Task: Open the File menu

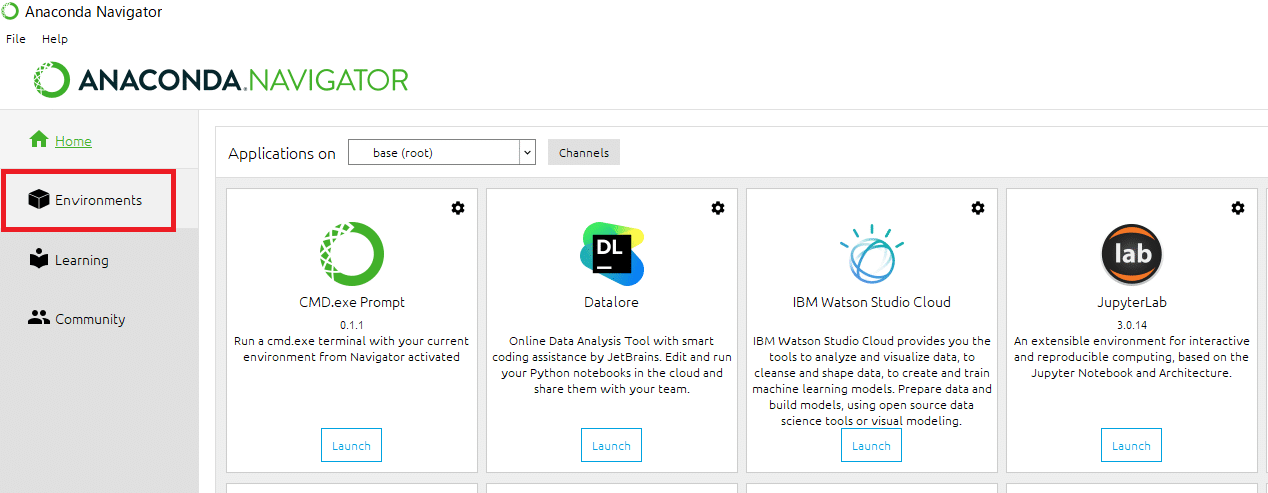Action: [x=15, y=39]
